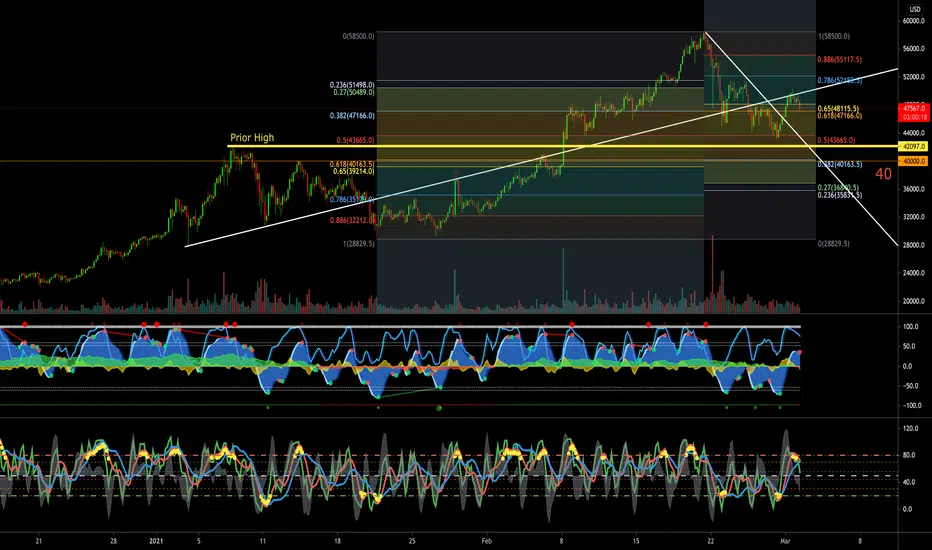Click the Feb marker on the time axis
The image size is (932, 550).
coord(487,541)
